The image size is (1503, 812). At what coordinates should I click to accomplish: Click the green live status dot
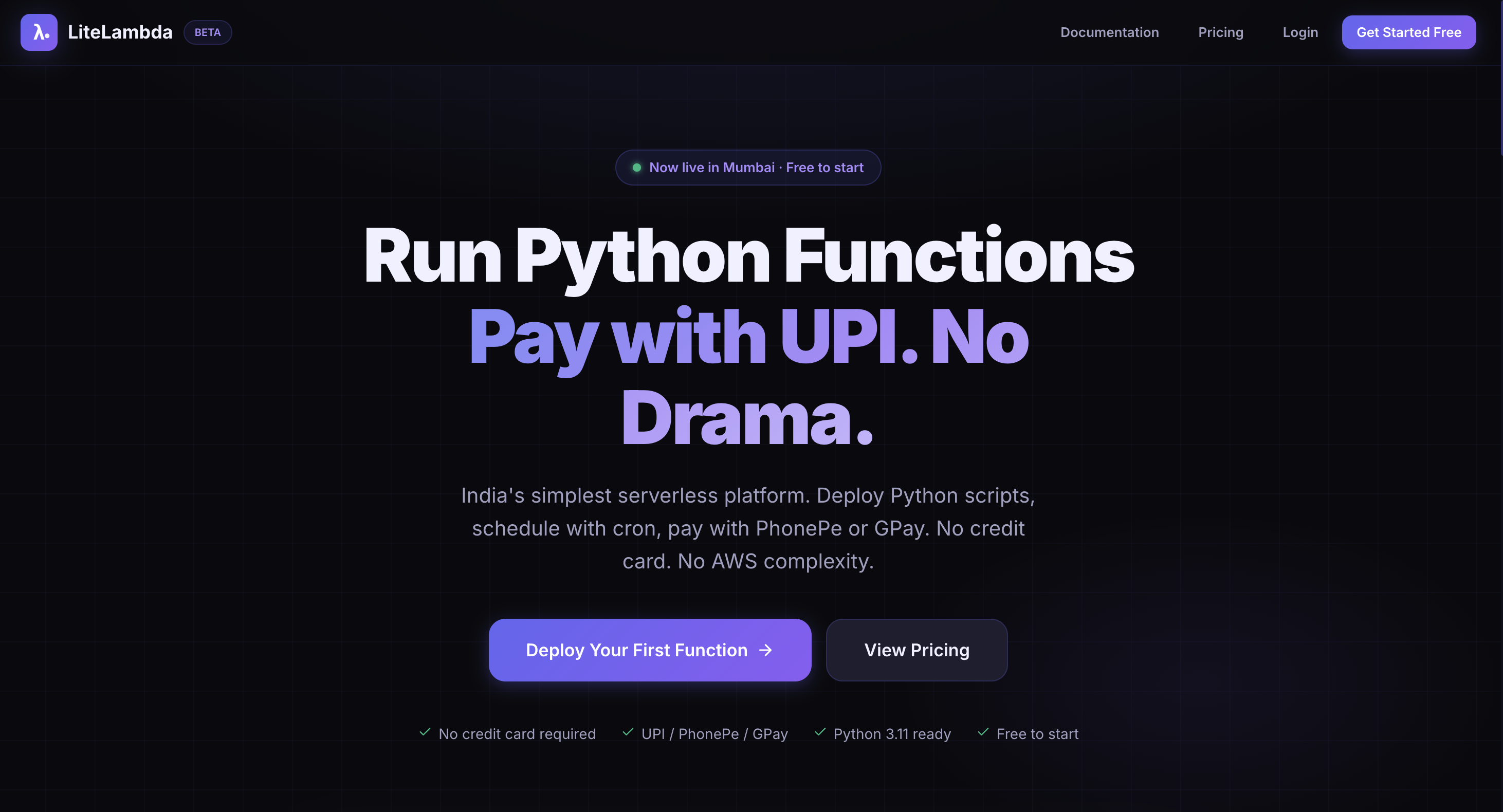[x=636, y=168]
